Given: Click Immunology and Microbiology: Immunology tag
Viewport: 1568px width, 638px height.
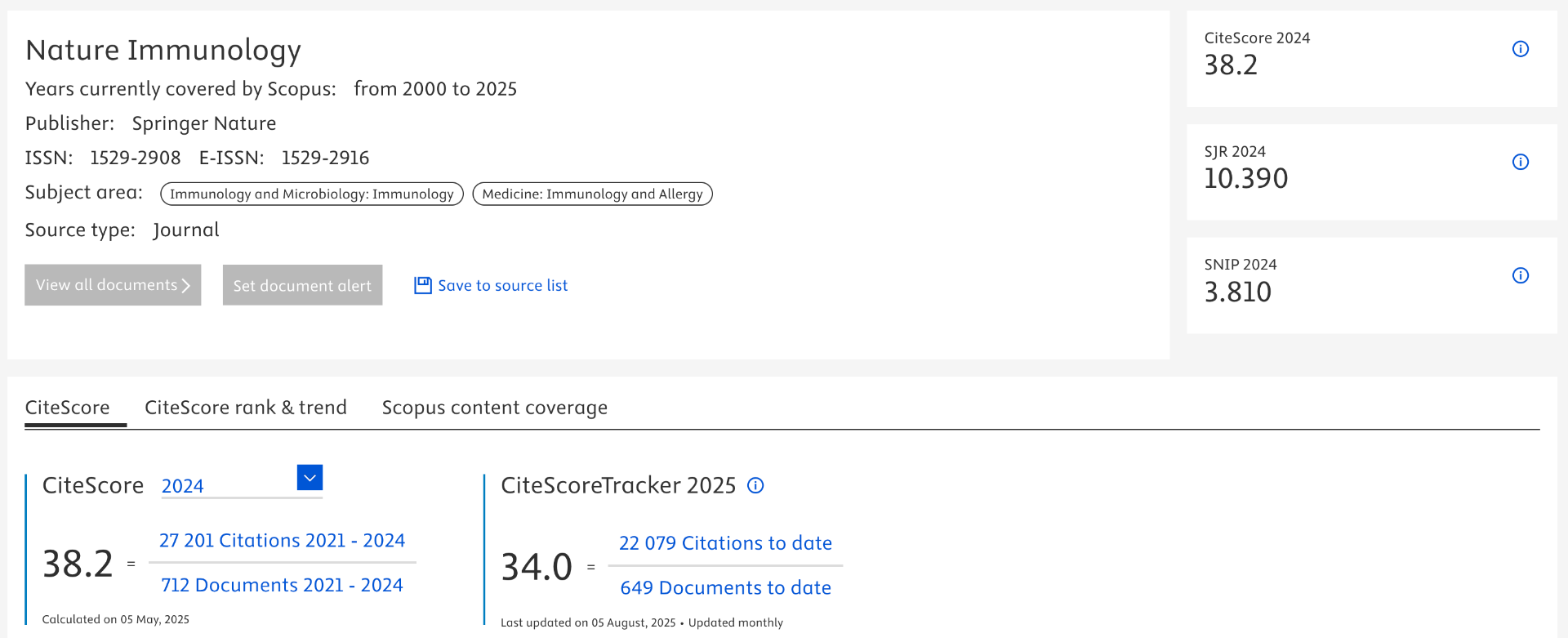Looking at the screenshot, I should point(312,194).
